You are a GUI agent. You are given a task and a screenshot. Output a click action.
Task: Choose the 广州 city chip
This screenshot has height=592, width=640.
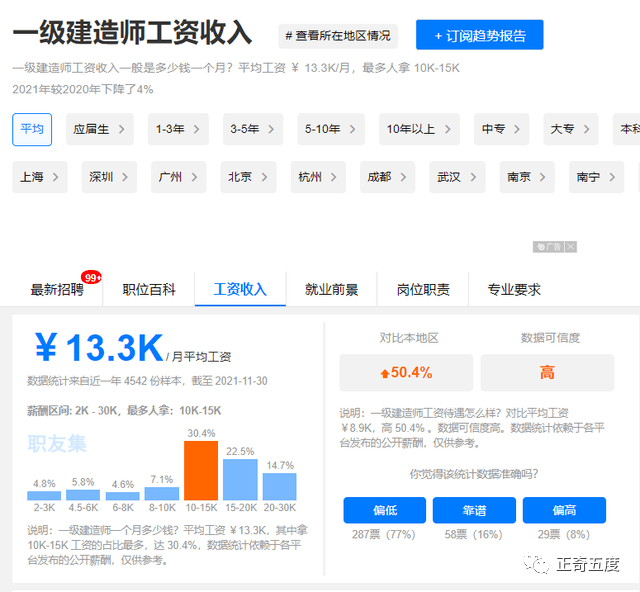pyautogui.click(x=179, y=177)
